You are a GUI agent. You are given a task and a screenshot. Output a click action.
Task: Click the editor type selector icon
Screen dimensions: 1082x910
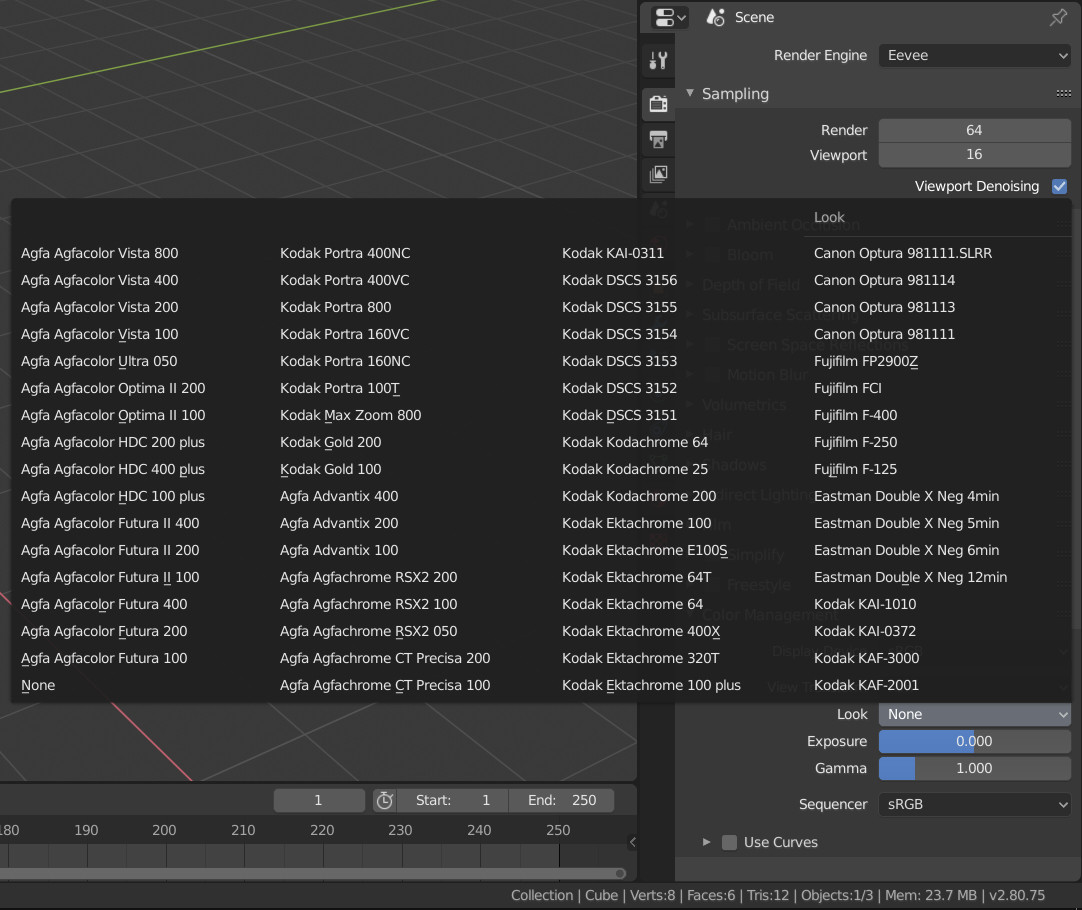pos(666,17)
